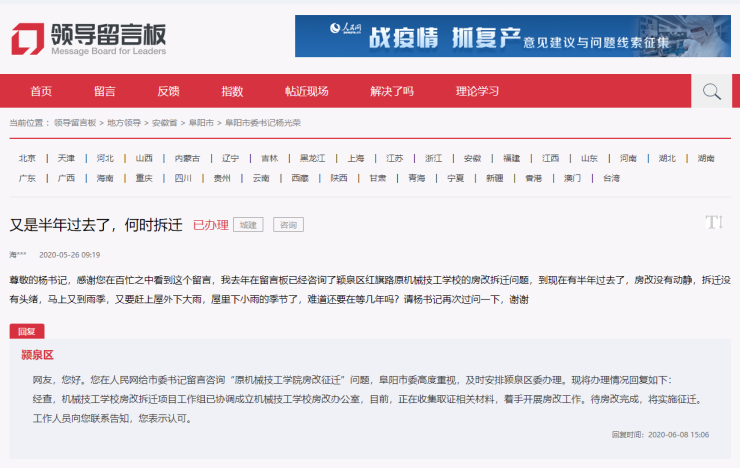740x468 pixels.
Task: Select the 台湾 region link
Action: point(611,178)
